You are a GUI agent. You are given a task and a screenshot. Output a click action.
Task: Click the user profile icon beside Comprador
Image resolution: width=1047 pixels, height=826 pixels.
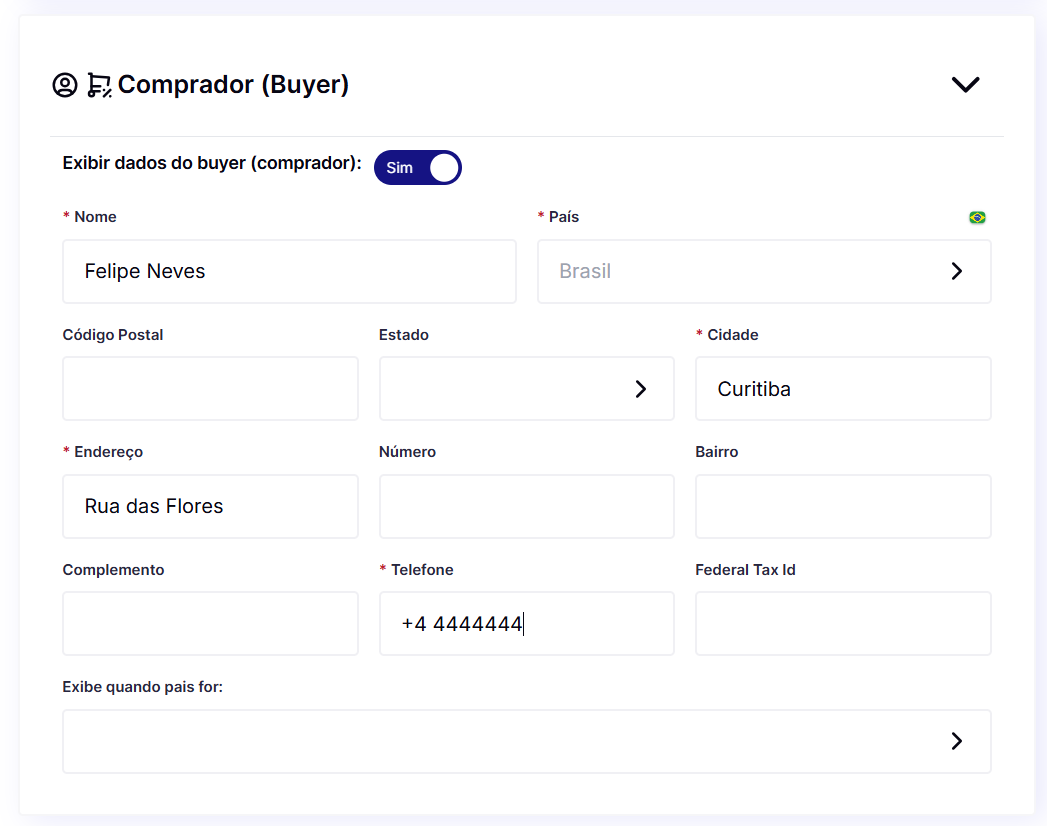[x=65, y=85]
